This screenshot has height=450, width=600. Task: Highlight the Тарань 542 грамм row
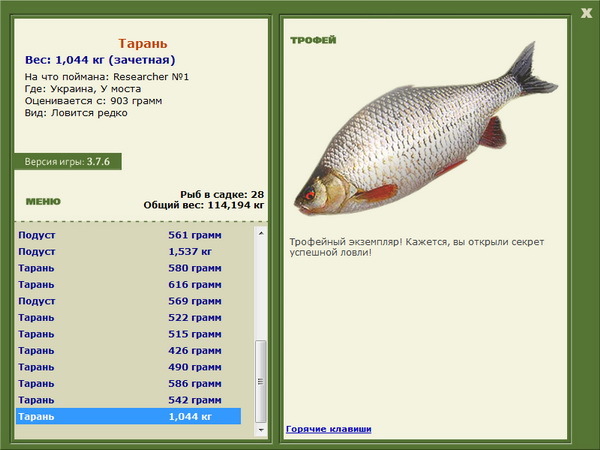coord(128,400)
